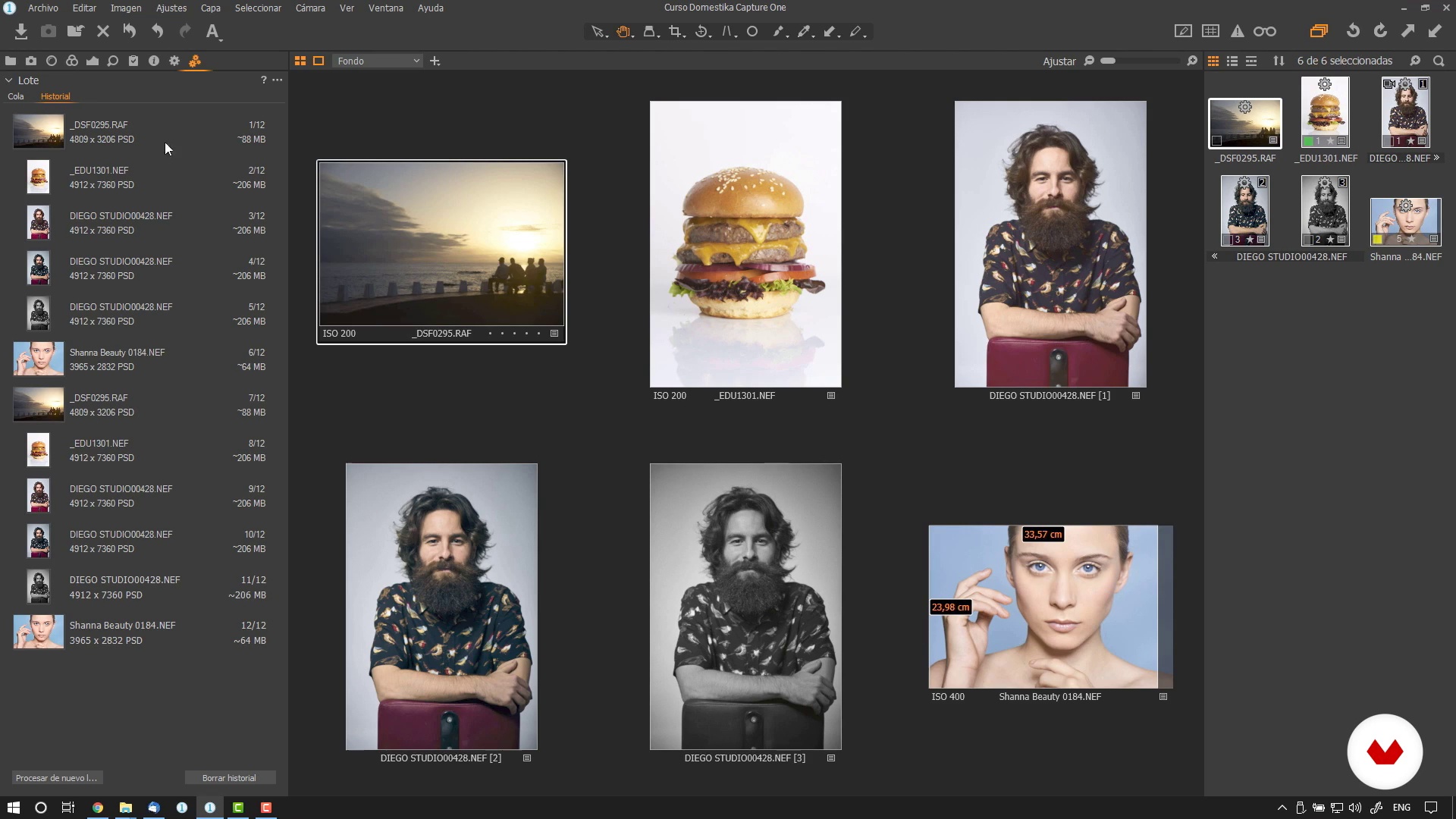This screenshot has width=1456, height=819.
Task: Switch browser to thumbnail grid view
Action: 1213,61
